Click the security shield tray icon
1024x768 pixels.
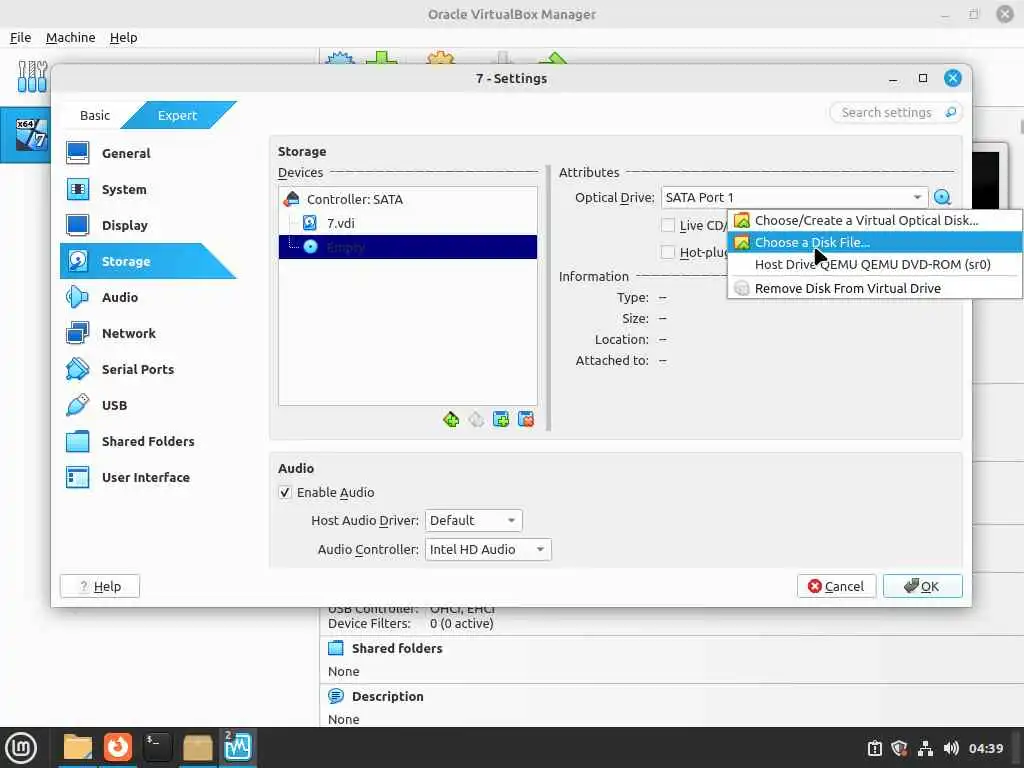(900, 748)
